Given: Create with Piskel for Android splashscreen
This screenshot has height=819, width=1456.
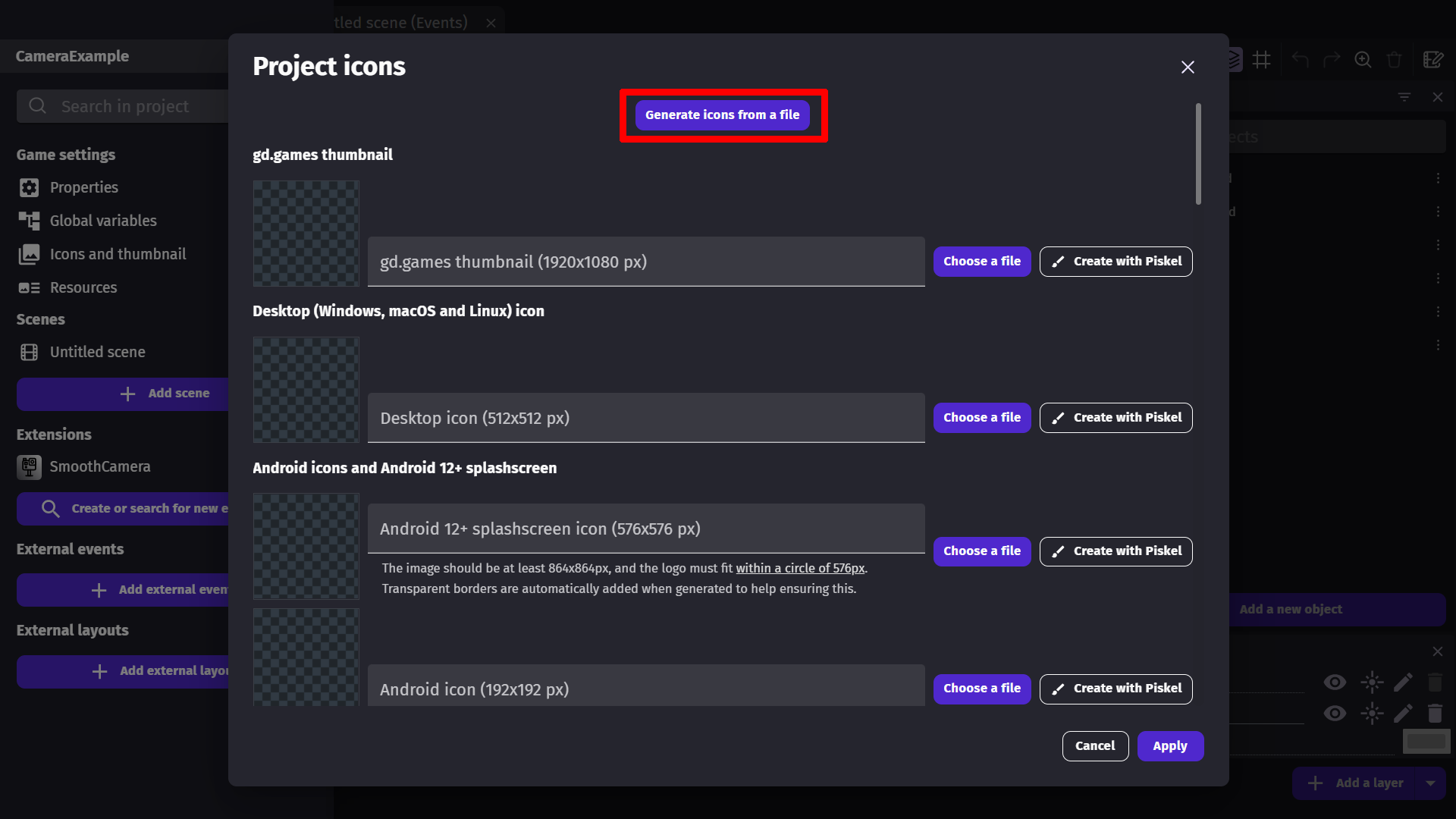Looking at the screenshot, I should click(x=1116, y=551).
